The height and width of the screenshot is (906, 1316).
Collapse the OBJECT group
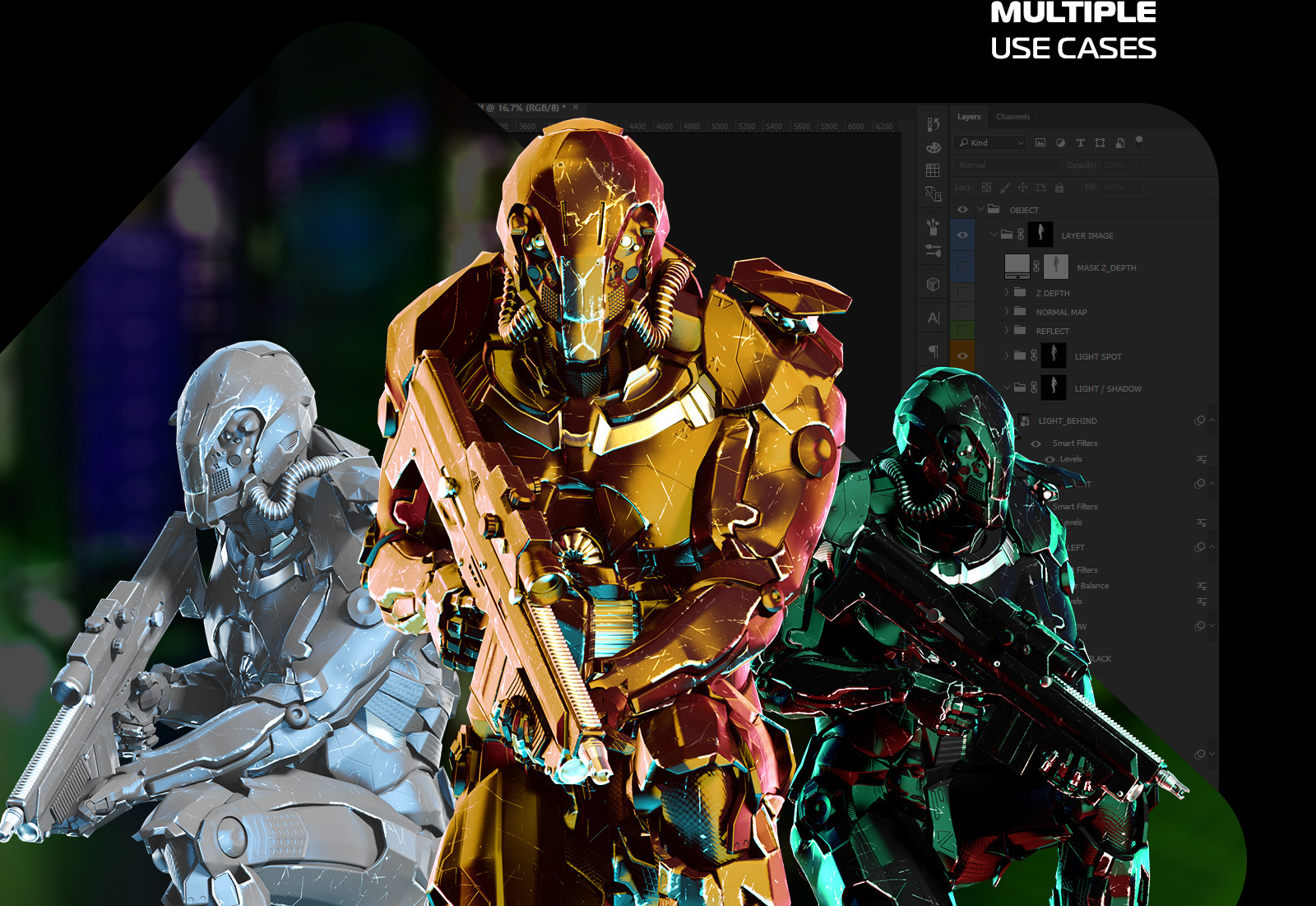[x=980, y=209]
